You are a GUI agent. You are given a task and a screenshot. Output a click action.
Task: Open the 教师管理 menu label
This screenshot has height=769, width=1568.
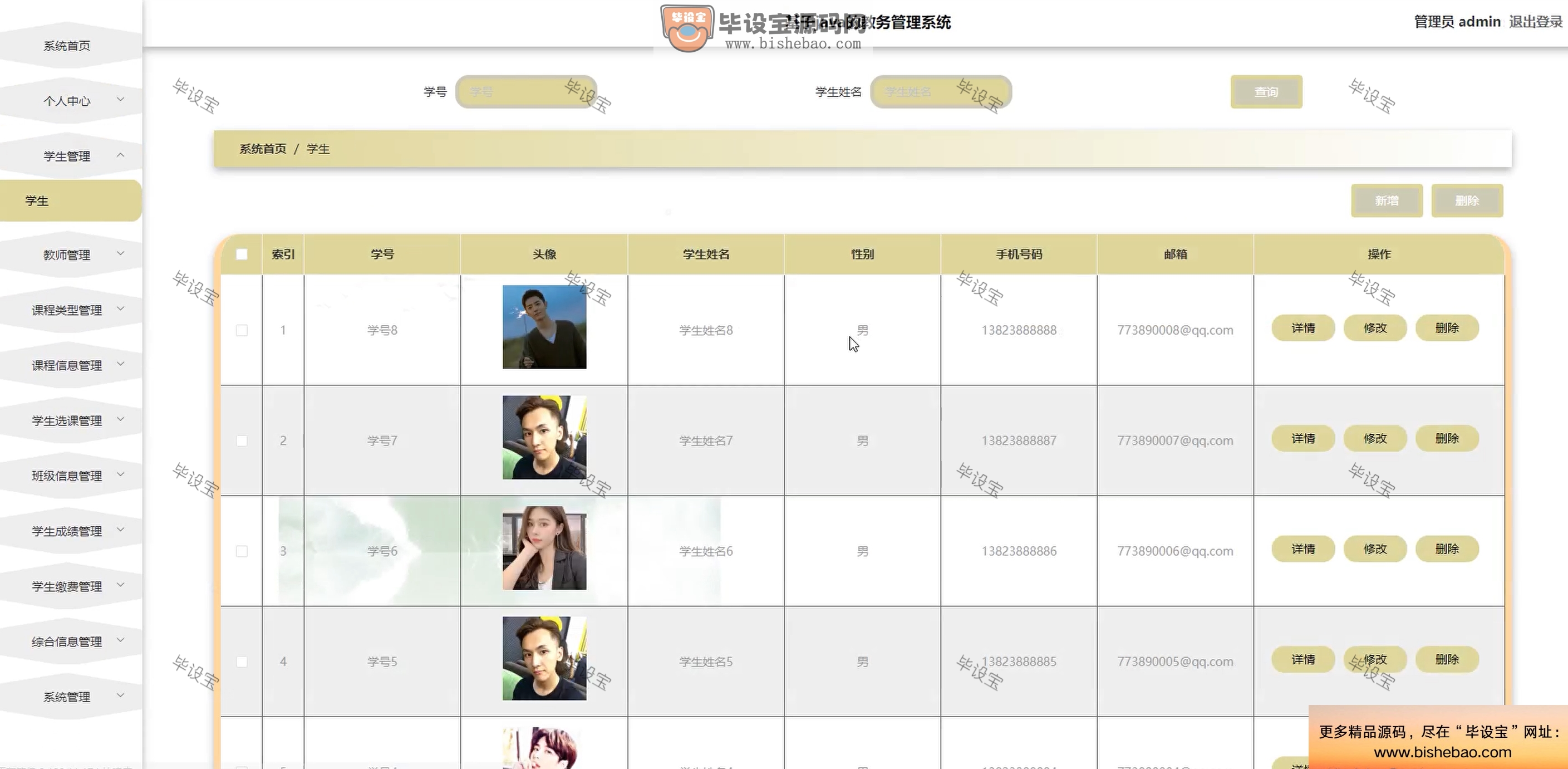click(67, 255)
